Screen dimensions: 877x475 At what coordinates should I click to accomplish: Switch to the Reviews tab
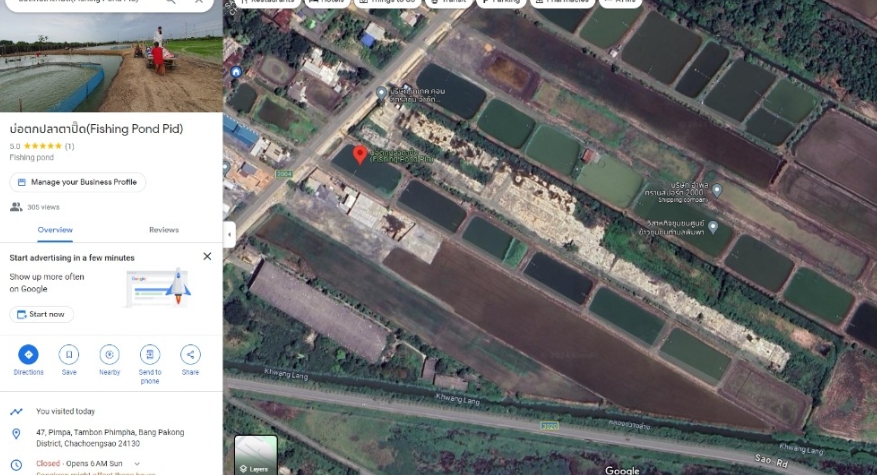pos(164,230)
